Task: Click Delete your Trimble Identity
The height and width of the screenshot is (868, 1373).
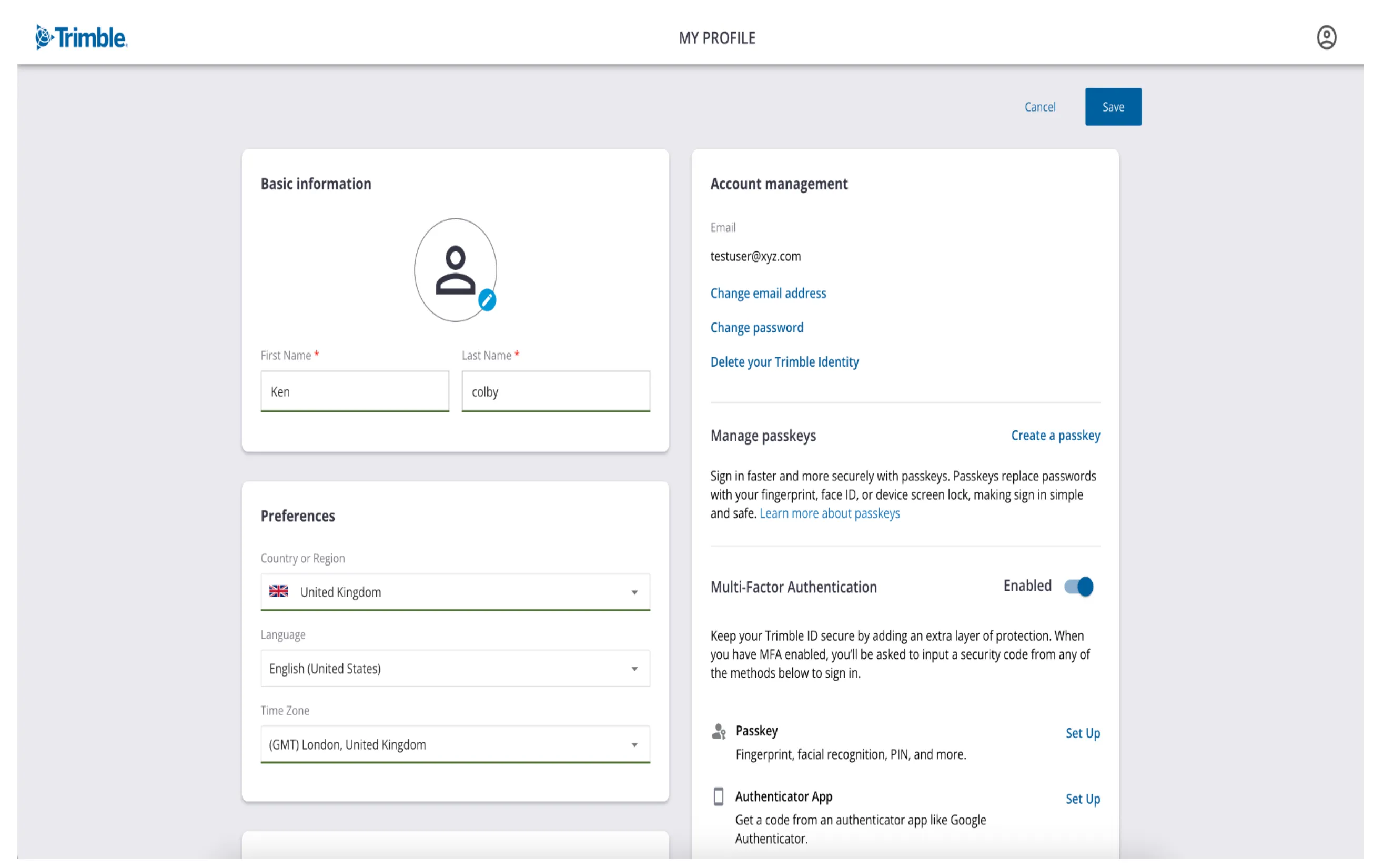Action: pos(784,361)
